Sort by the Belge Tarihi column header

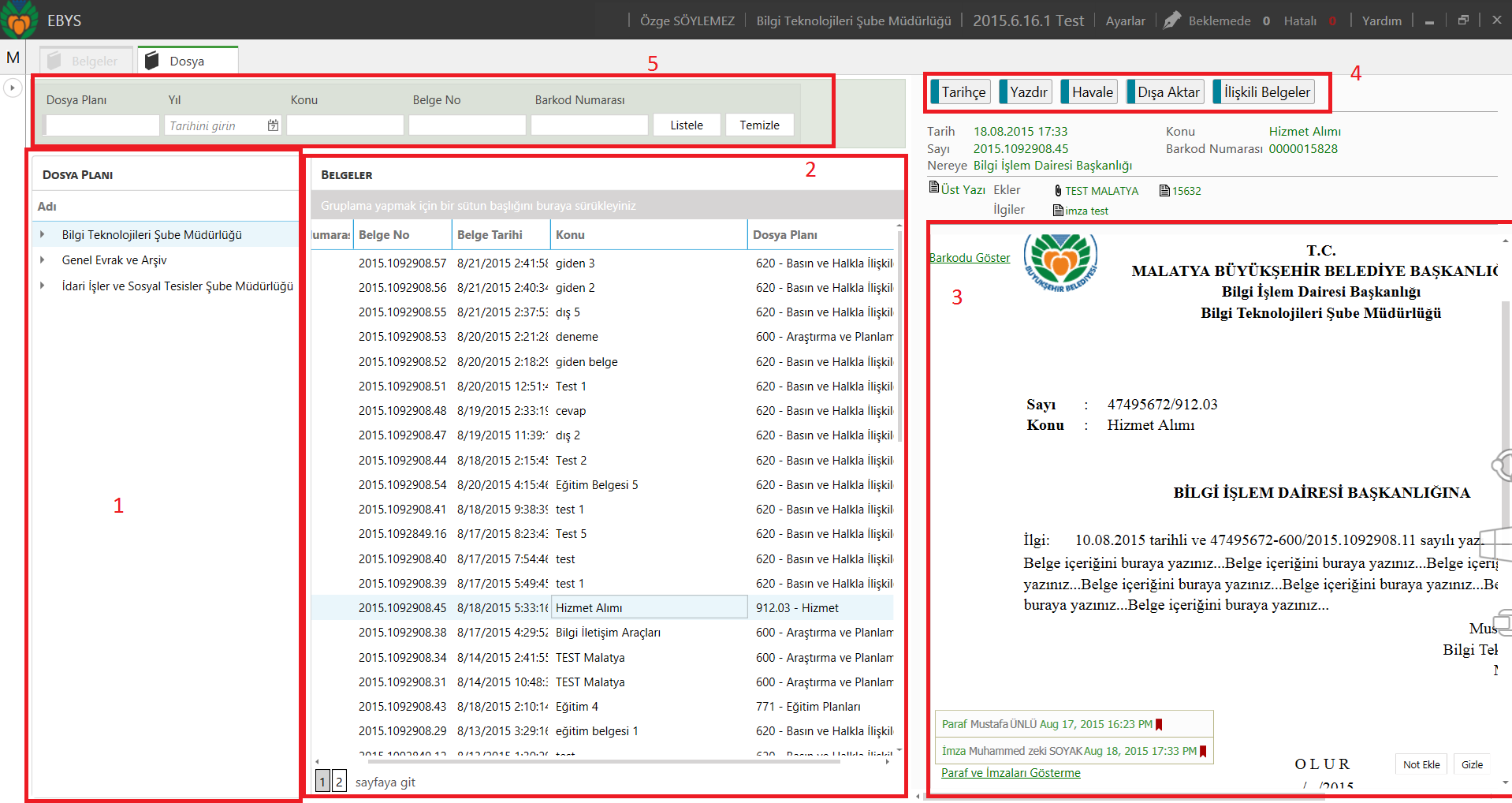pyautogui.click(x=490, y=235)
